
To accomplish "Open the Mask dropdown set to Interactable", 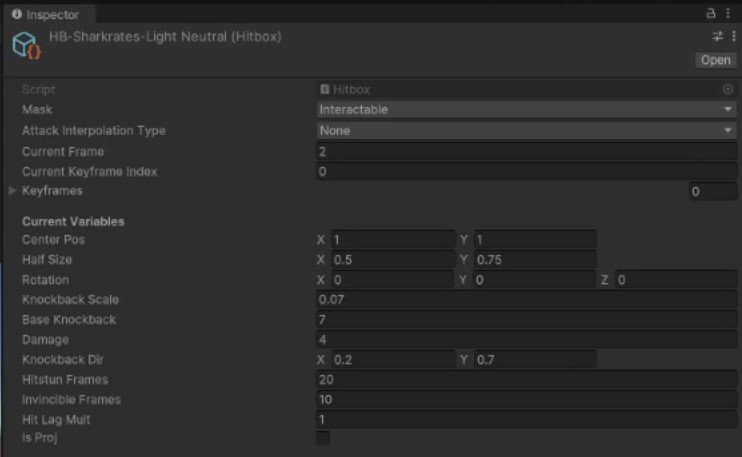I will click(x=526, y=110).
